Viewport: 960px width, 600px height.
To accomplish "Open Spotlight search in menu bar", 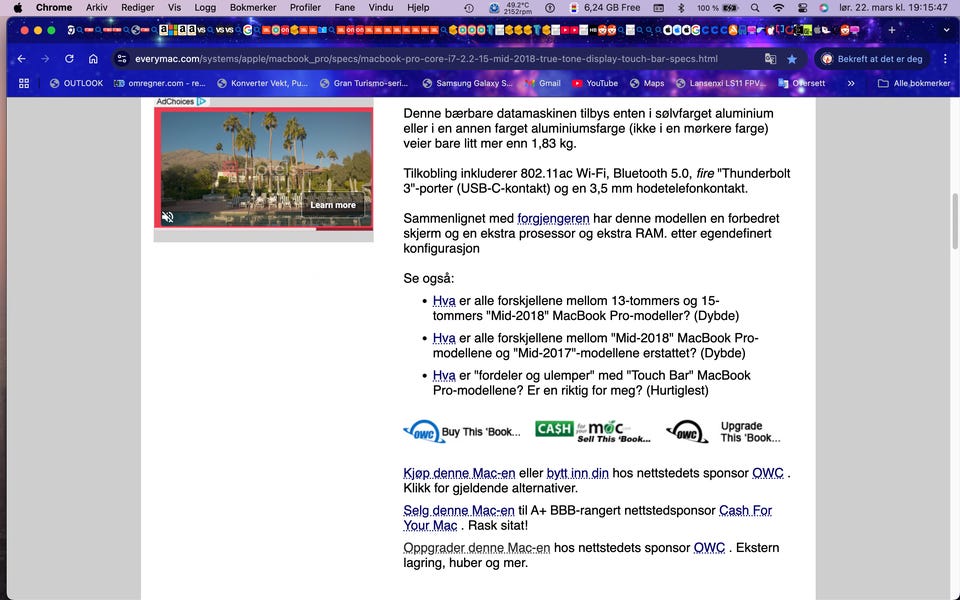I will (x=755, y=7).
